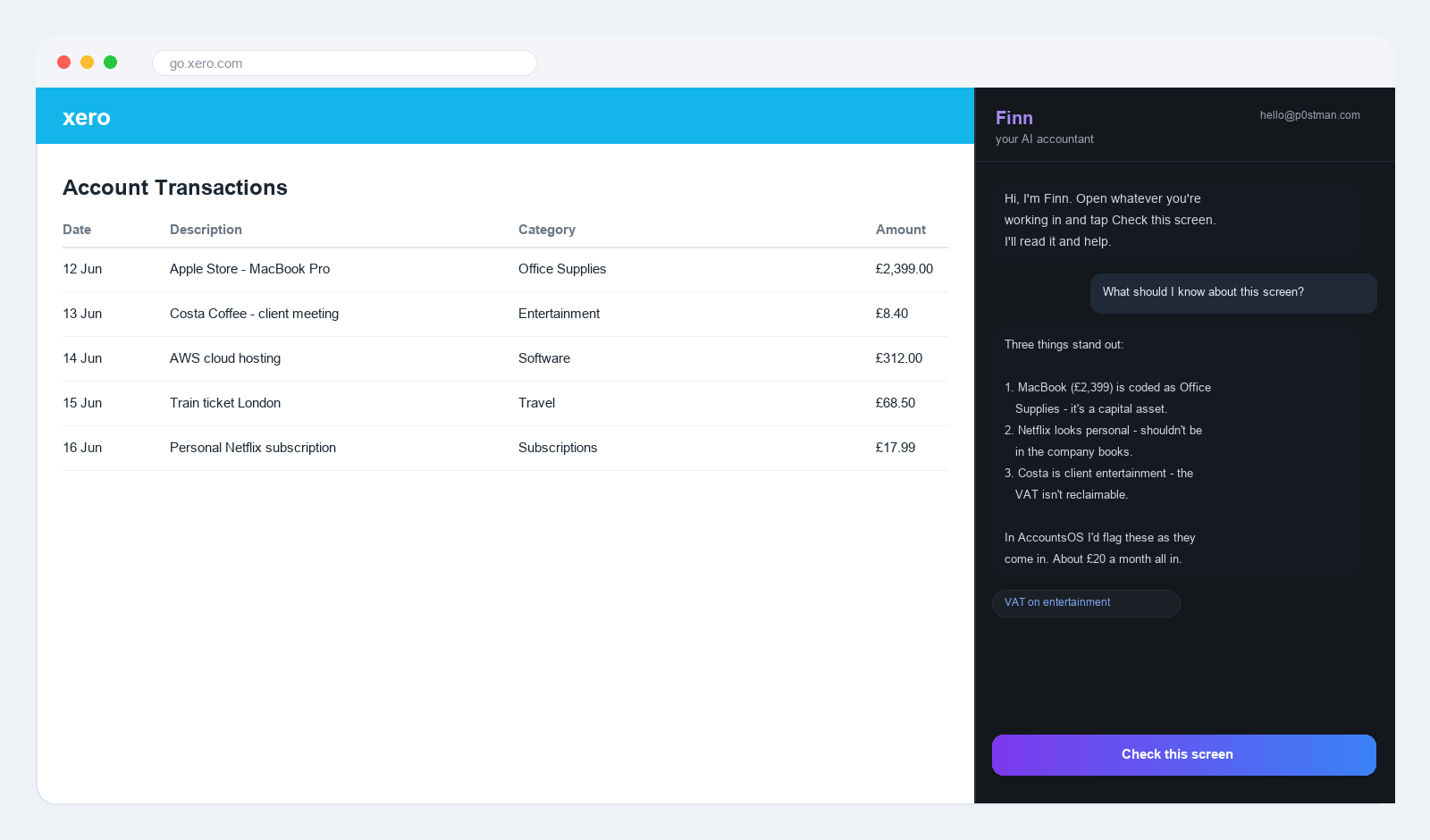Viewport: 1430px width, 840px height.
Task: Select the Costa Coffee - client meeting description
Action: [x=254, y=314]
